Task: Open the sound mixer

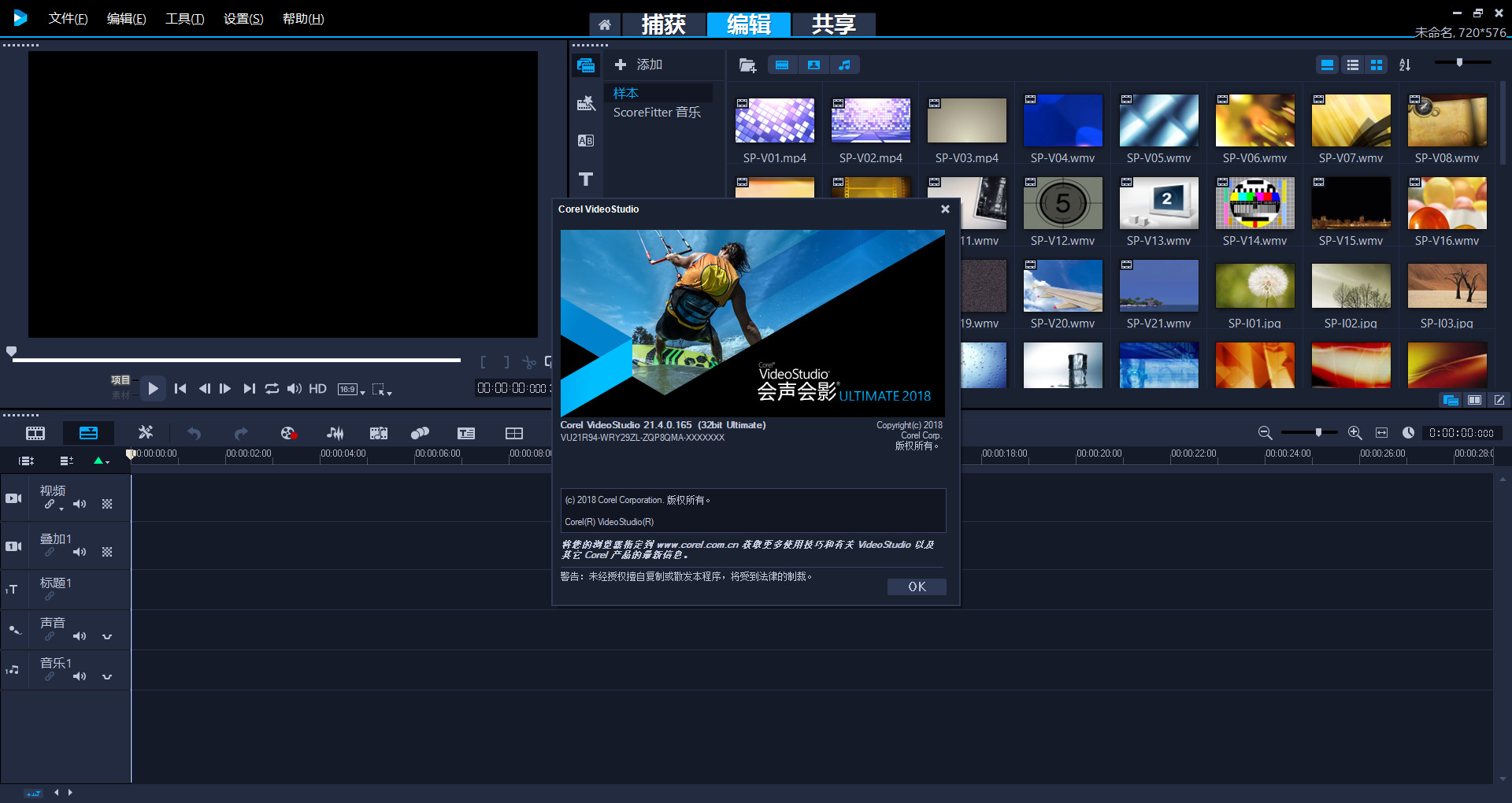Action: click(x=335, y=433)
